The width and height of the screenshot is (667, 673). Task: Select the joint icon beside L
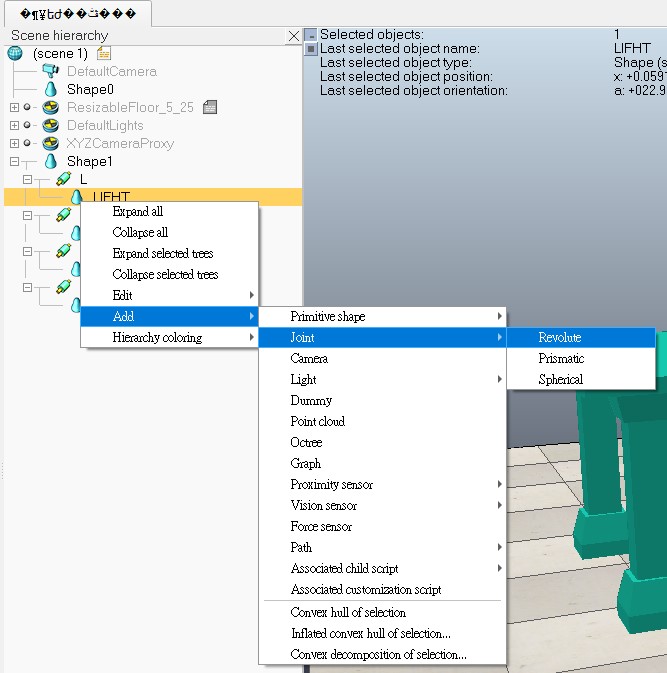pyautogui.click(x=64, y=179)
